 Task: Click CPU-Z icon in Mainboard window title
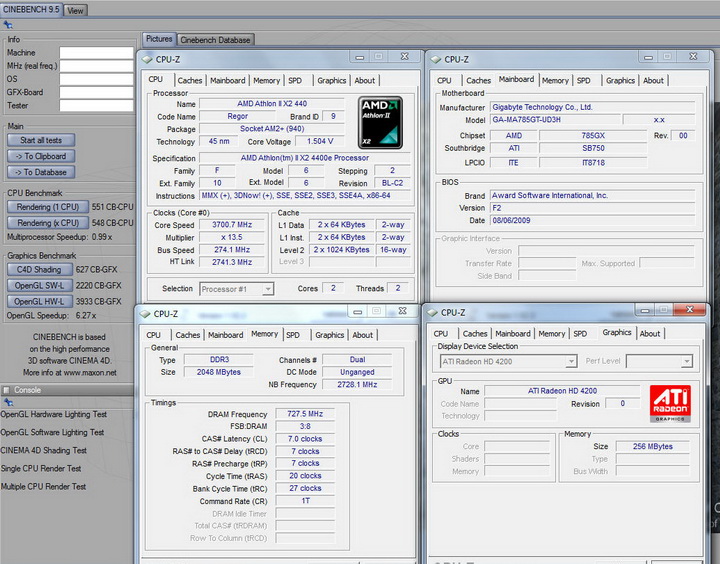(x=436, y=59)
